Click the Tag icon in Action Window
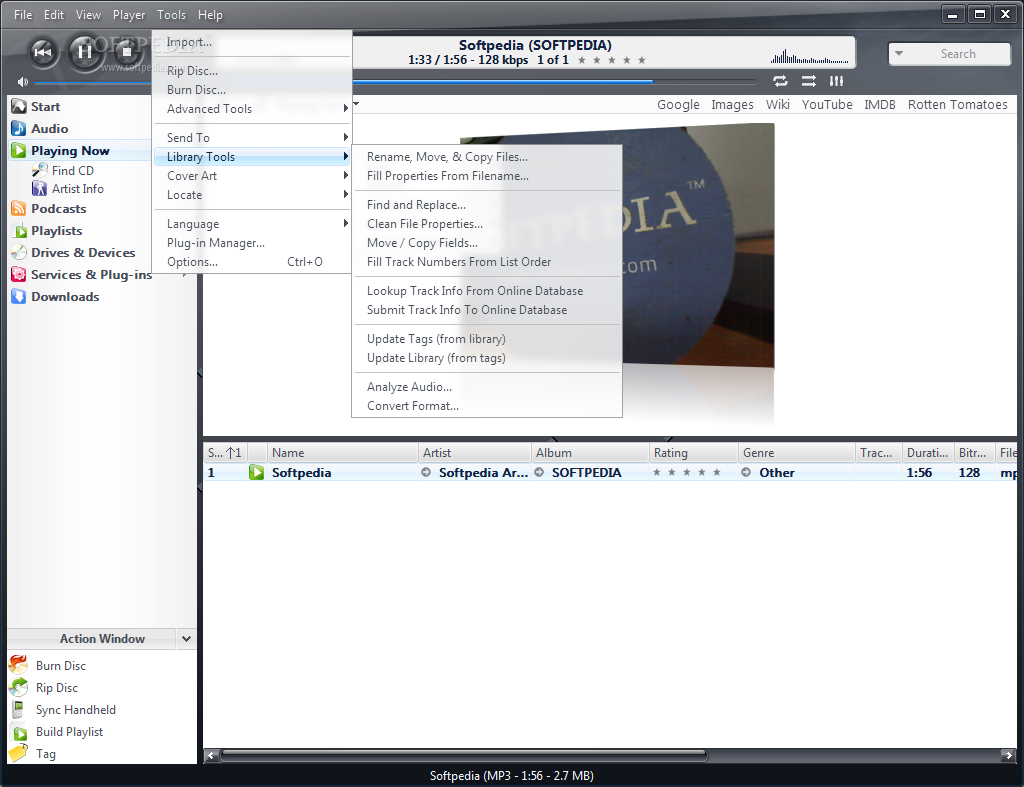The image size is (1024, 787). [x=19, y=753]
